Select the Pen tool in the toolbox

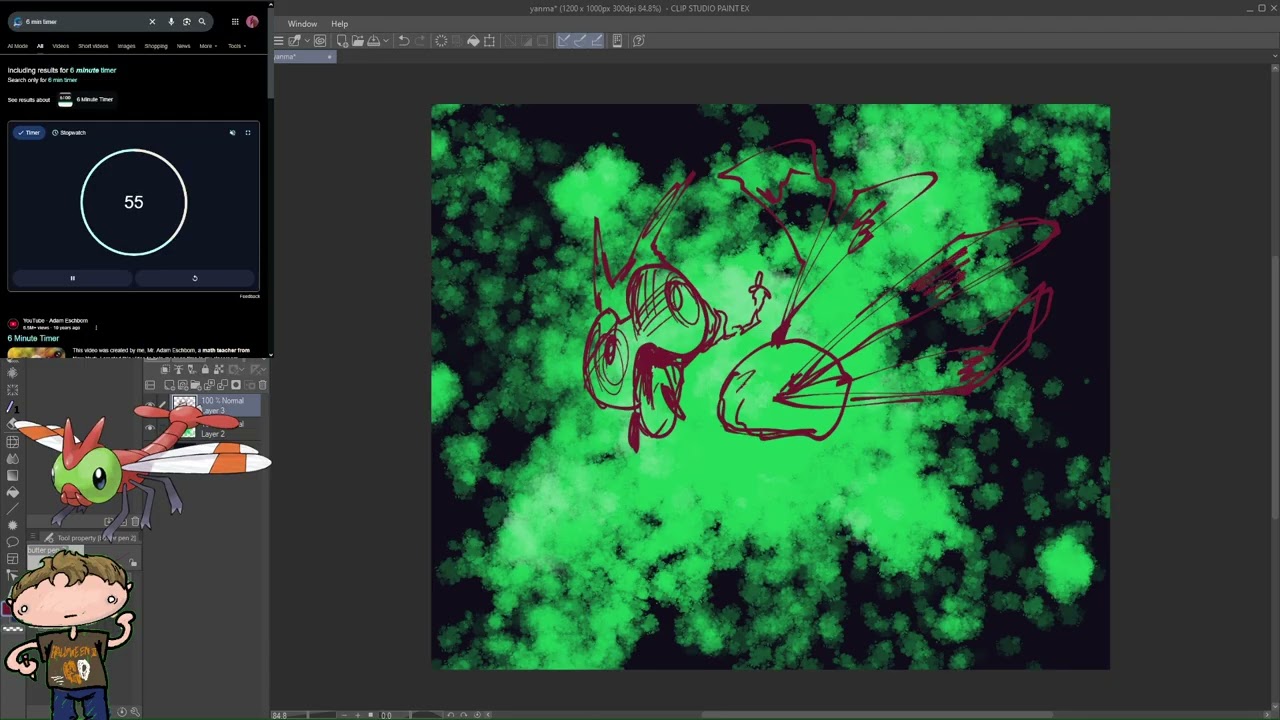point(12,407)
